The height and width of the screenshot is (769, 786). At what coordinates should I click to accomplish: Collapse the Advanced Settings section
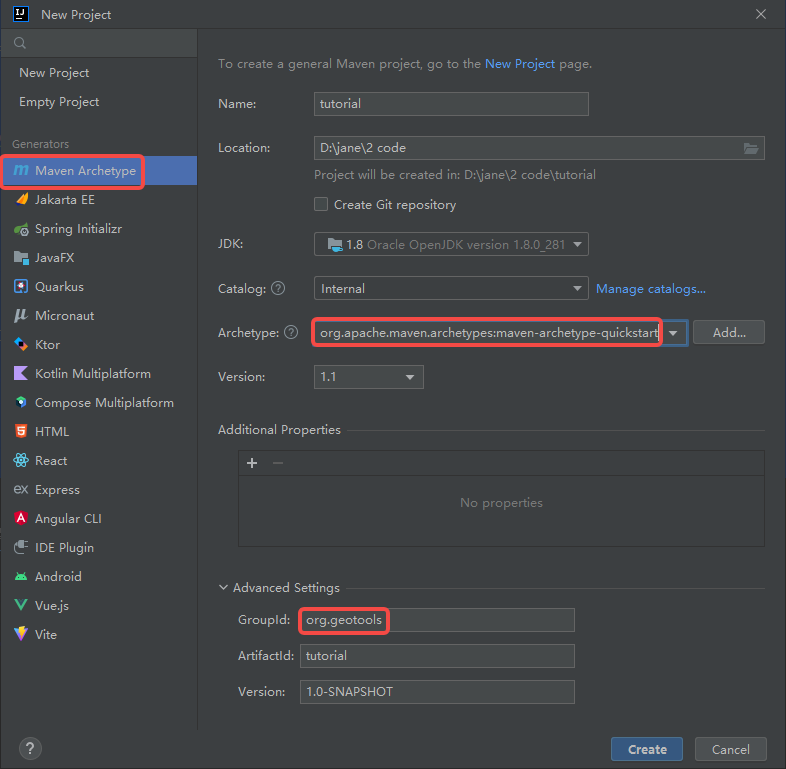224,588
